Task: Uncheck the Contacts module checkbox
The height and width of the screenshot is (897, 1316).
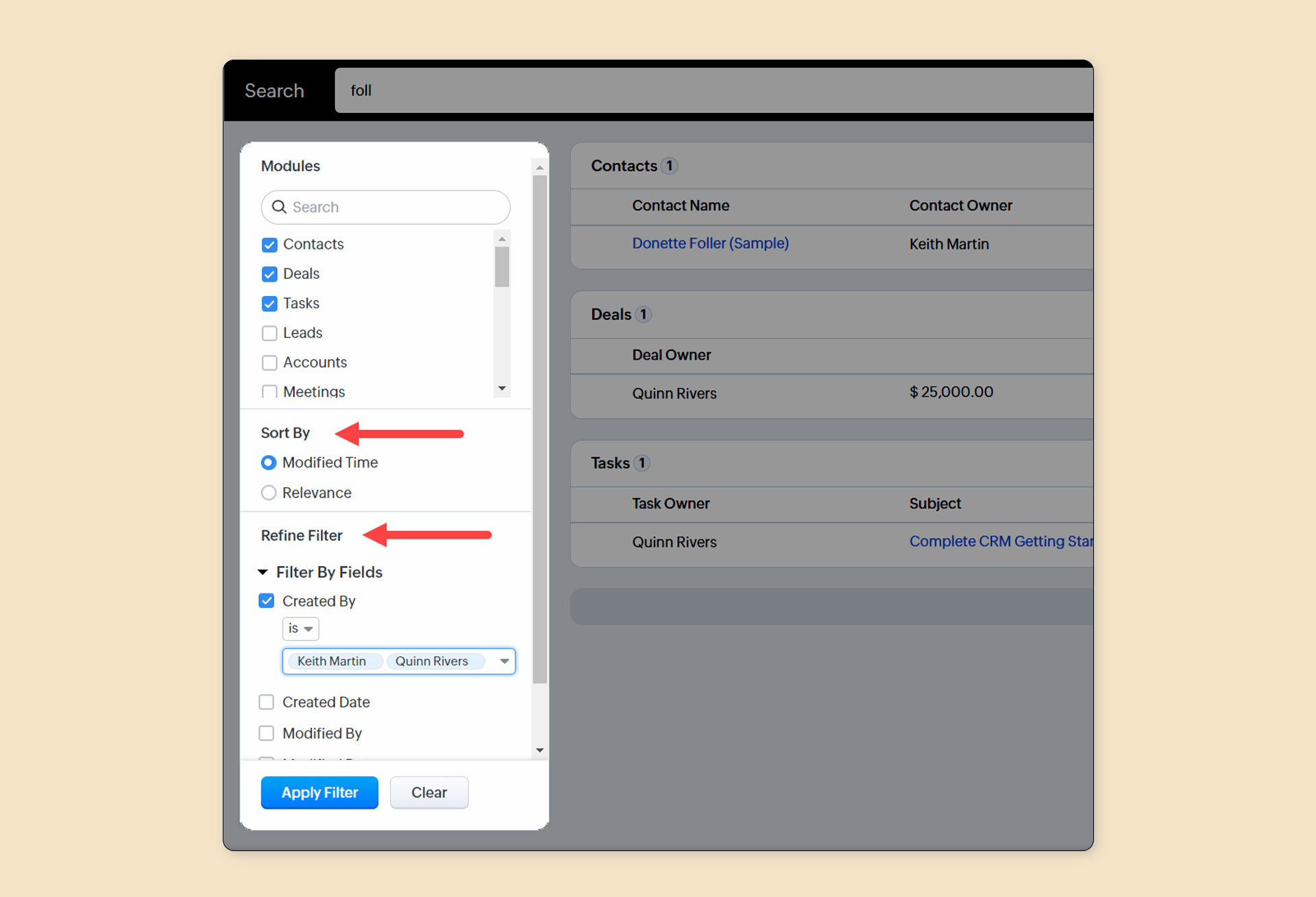Action: 269,245
